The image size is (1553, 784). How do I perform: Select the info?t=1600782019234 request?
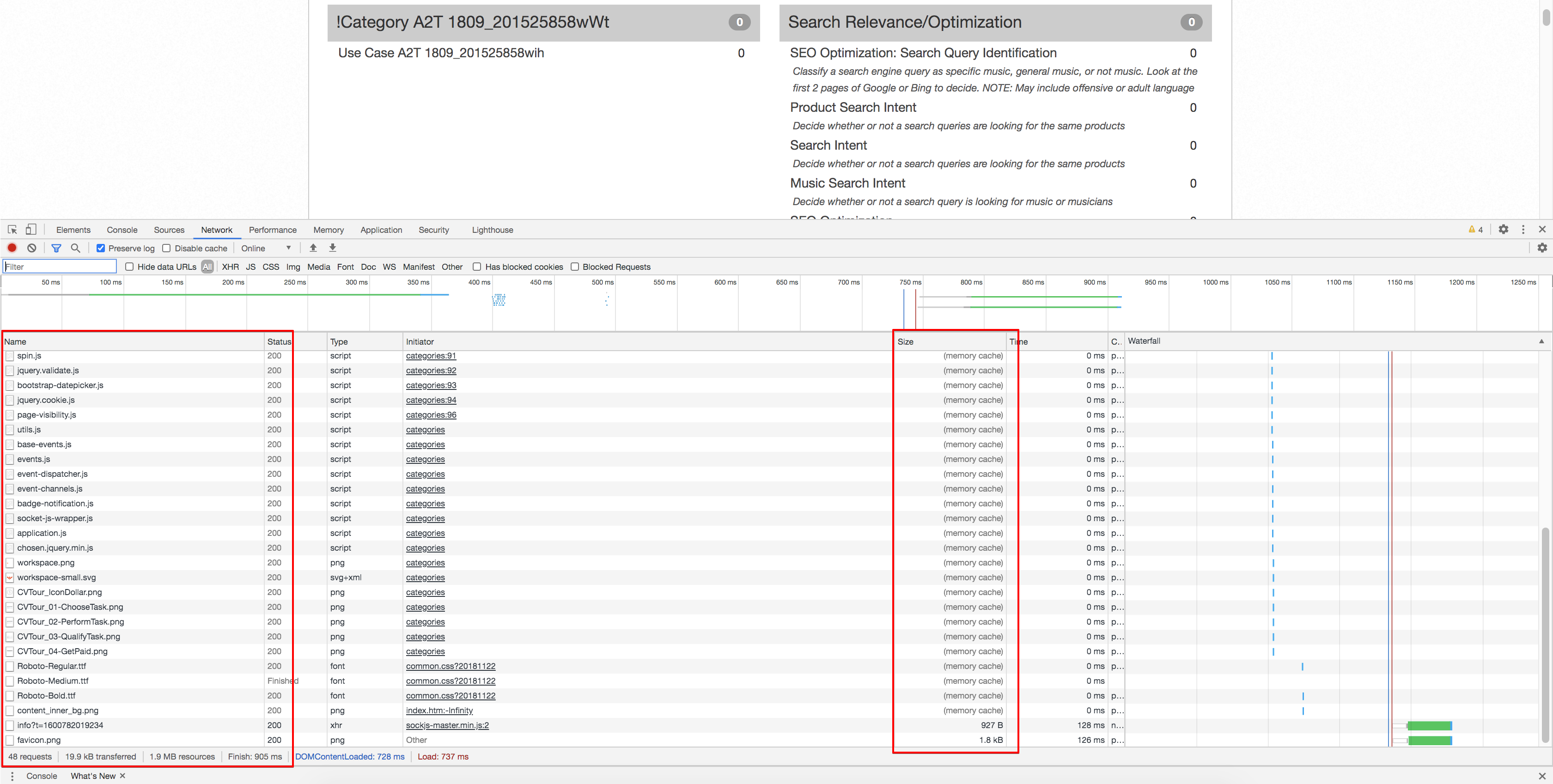[60, 725]
